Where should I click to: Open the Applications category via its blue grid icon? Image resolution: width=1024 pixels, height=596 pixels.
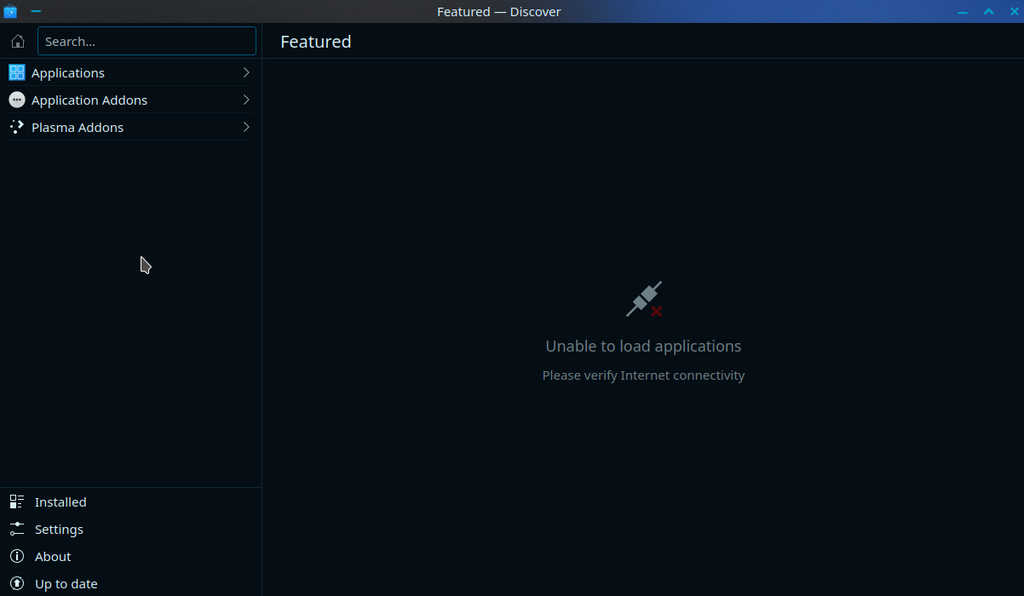(x=17, y=72)
